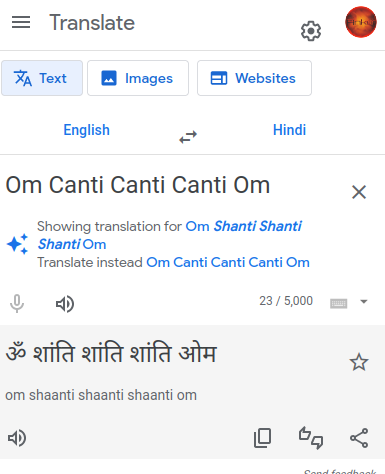Select English as the source language

tap(87, 130)
